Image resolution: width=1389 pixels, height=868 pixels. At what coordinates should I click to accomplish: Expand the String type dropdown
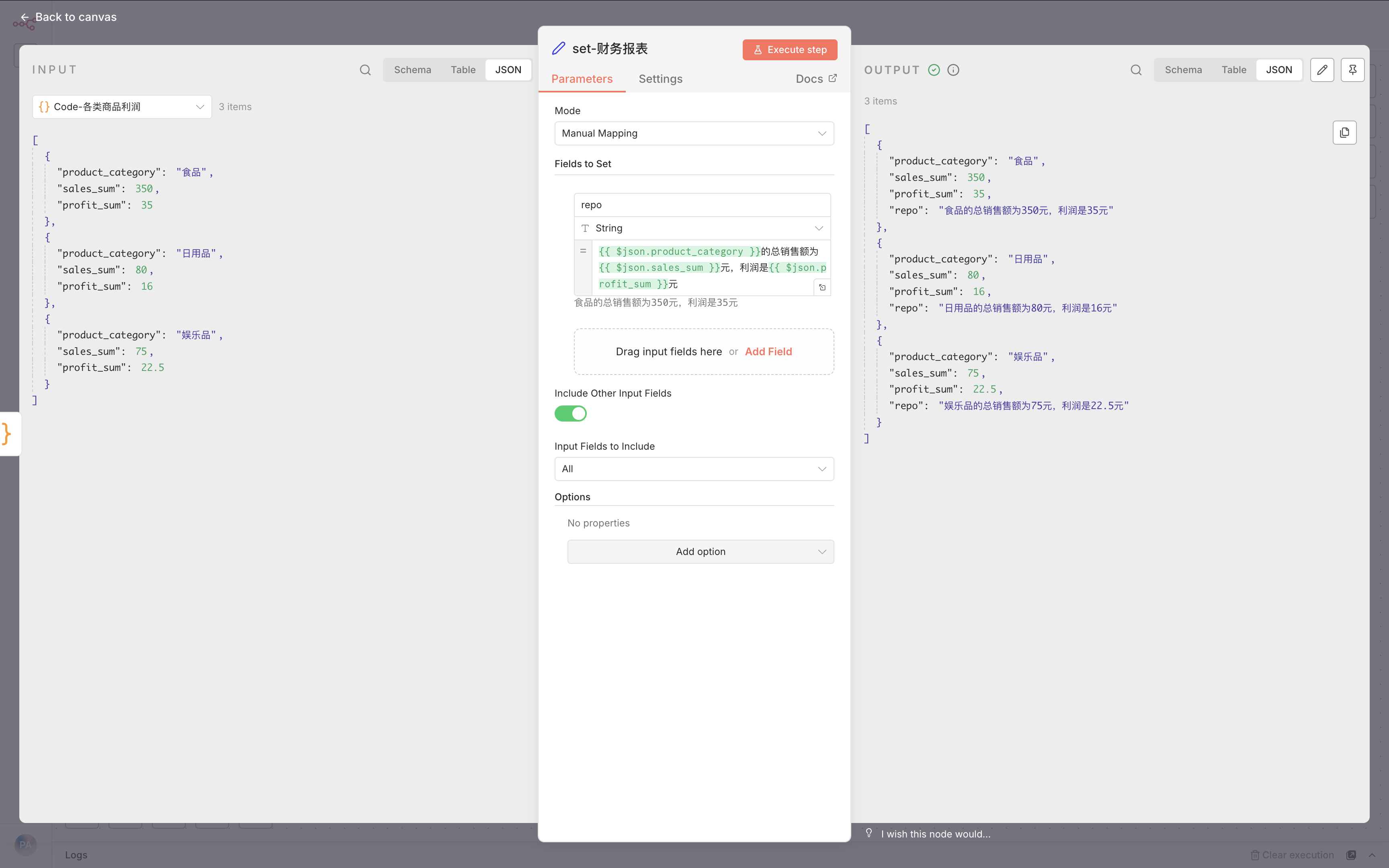(702, 229)
